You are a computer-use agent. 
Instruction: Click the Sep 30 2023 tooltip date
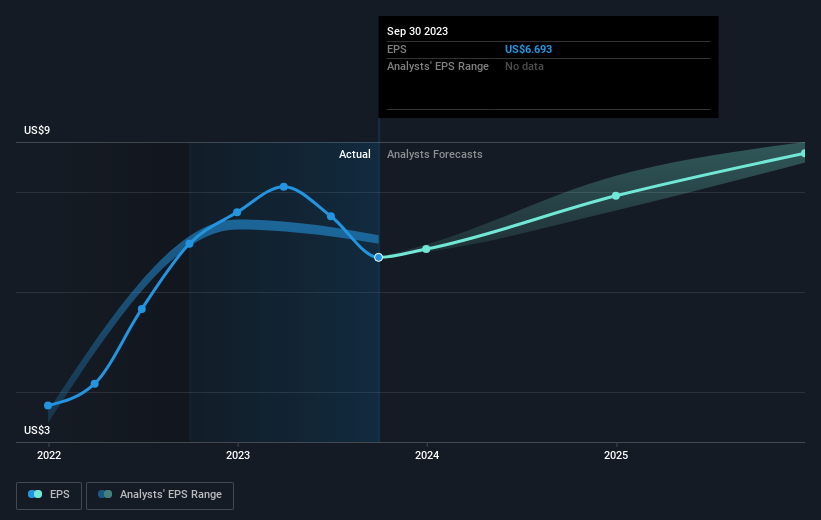click(x=417, y=31)
